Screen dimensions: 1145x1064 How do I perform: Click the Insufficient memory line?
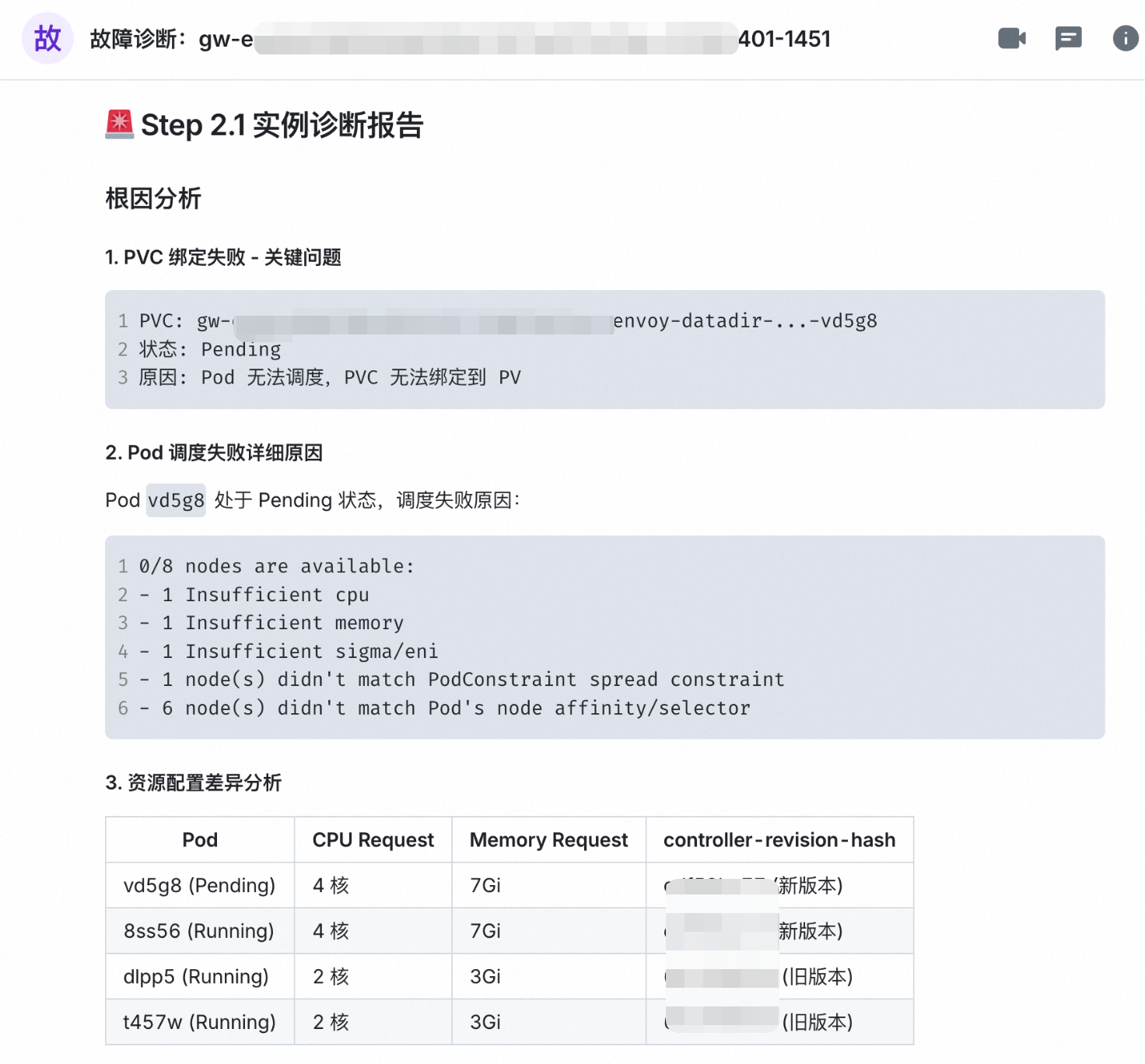click(271, 623)
